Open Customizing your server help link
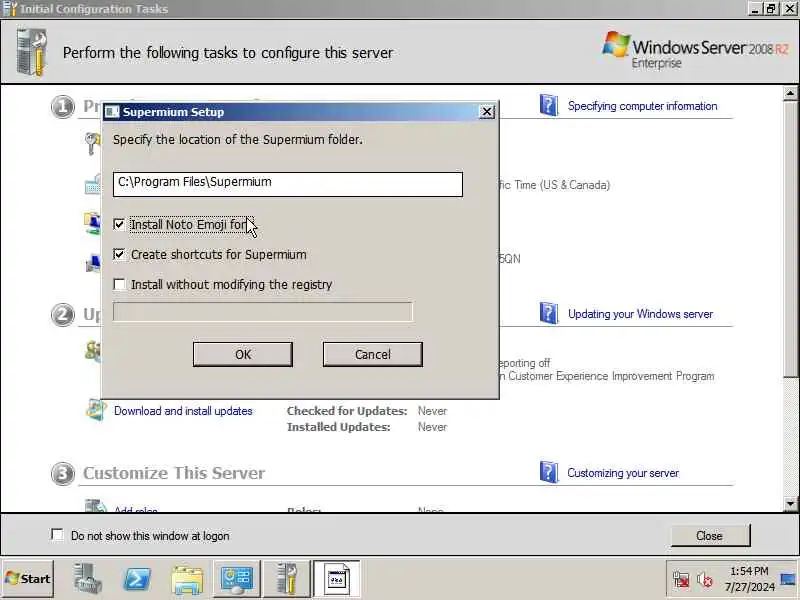The image size is (800, 600). tap(623, 473)
